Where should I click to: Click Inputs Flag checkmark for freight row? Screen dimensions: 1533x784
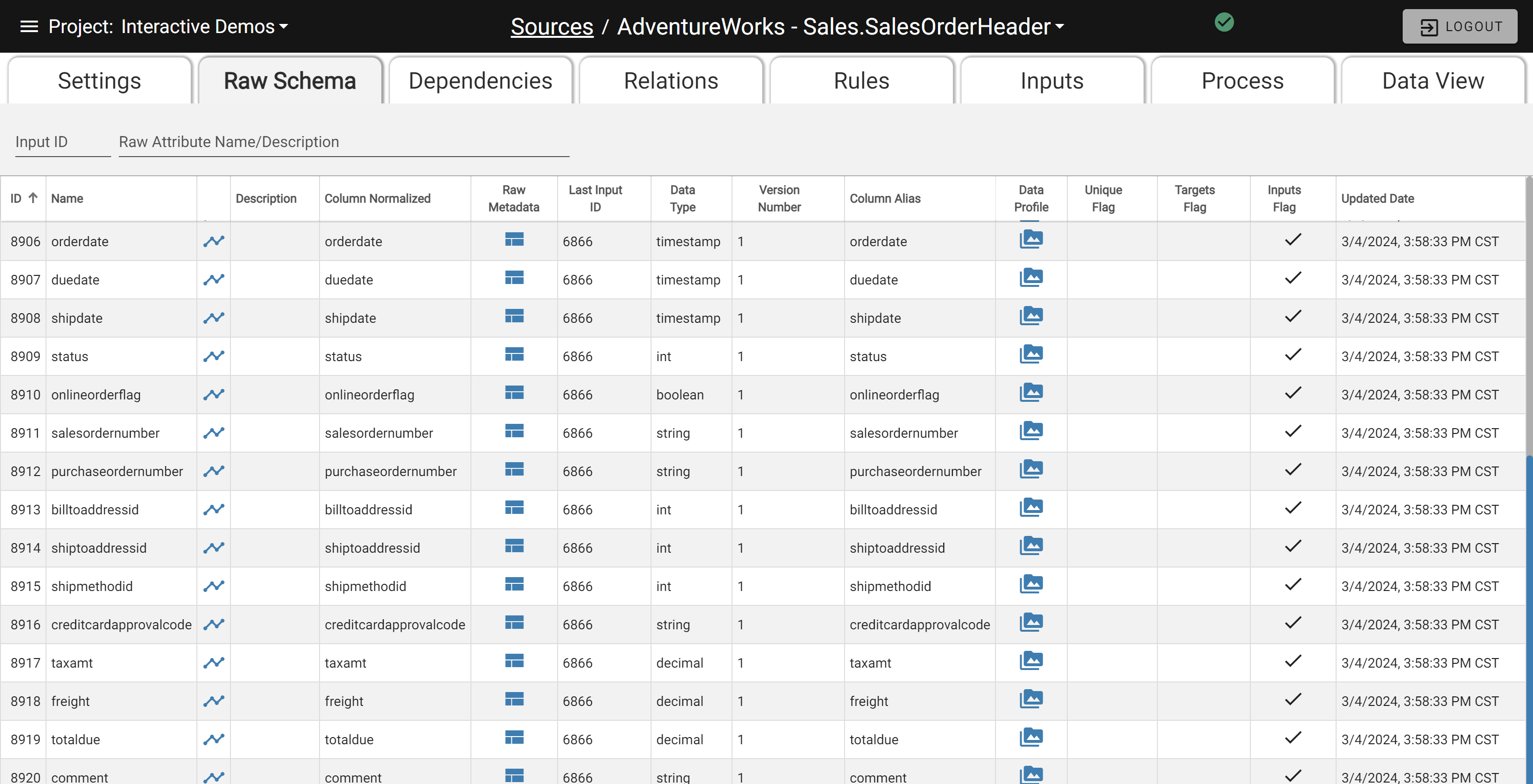(1293, 700)
